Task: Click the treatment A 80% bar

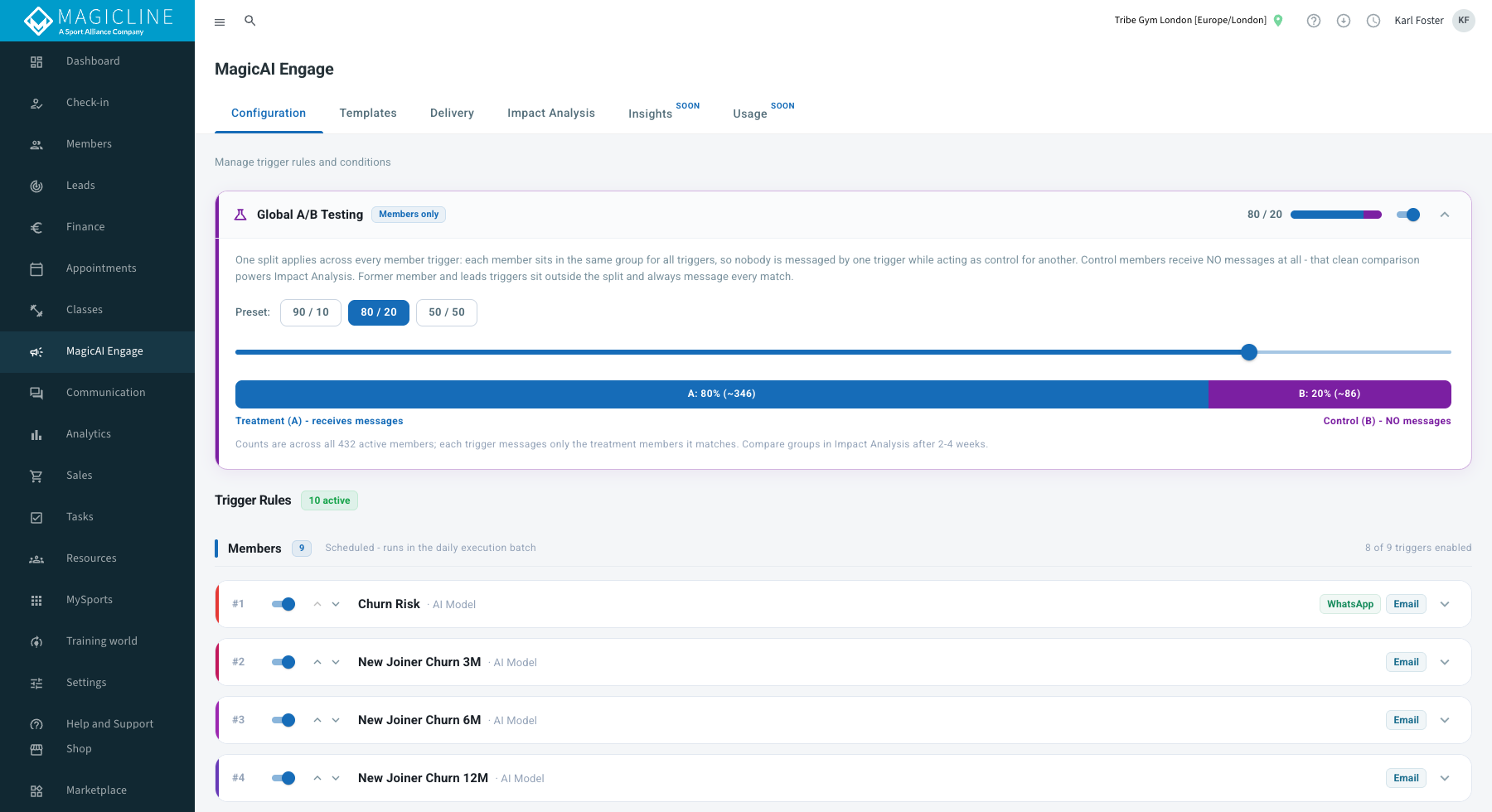Action: click(722, 394)
